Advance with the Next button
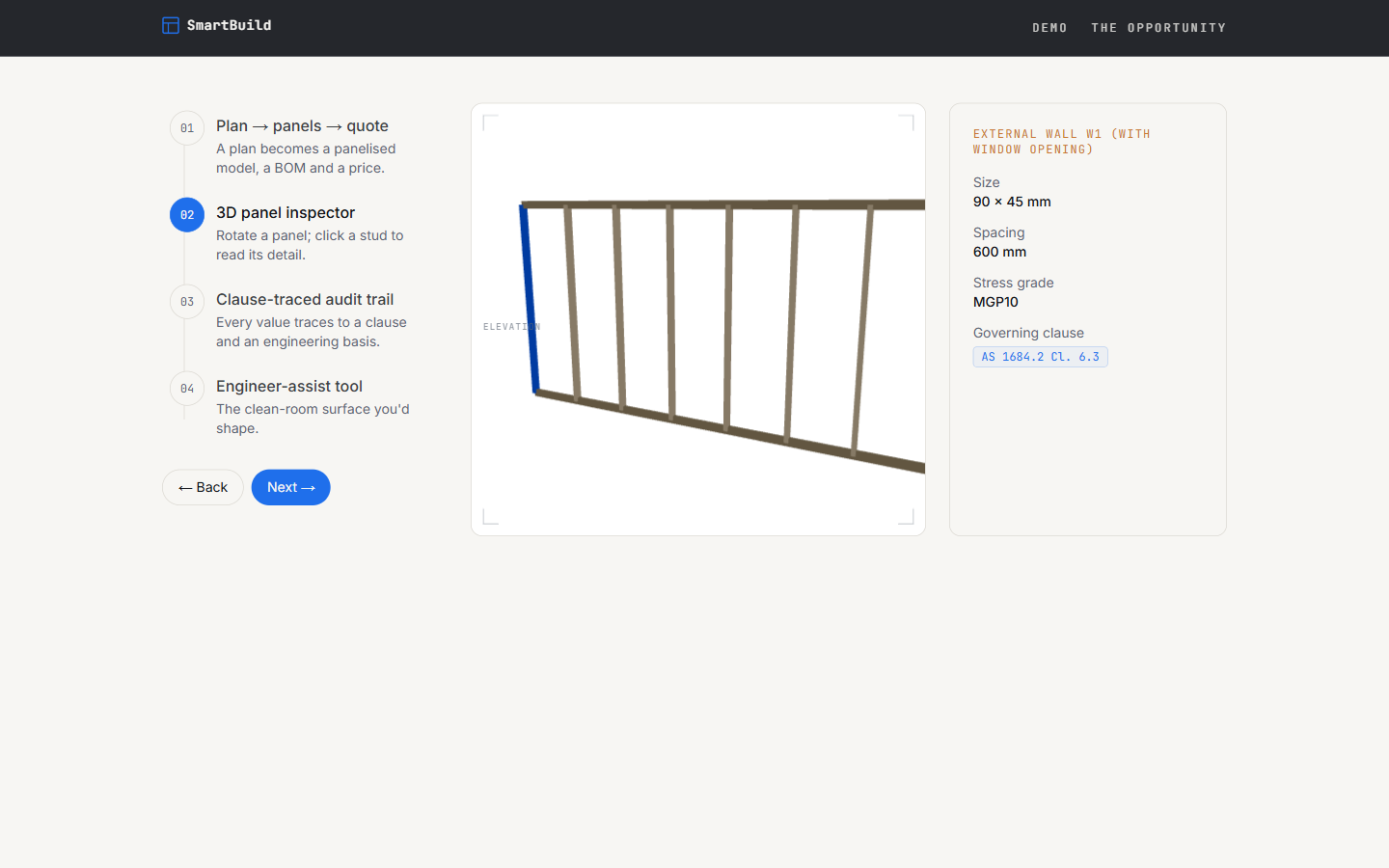The image size is (1389, 868). 290,487
